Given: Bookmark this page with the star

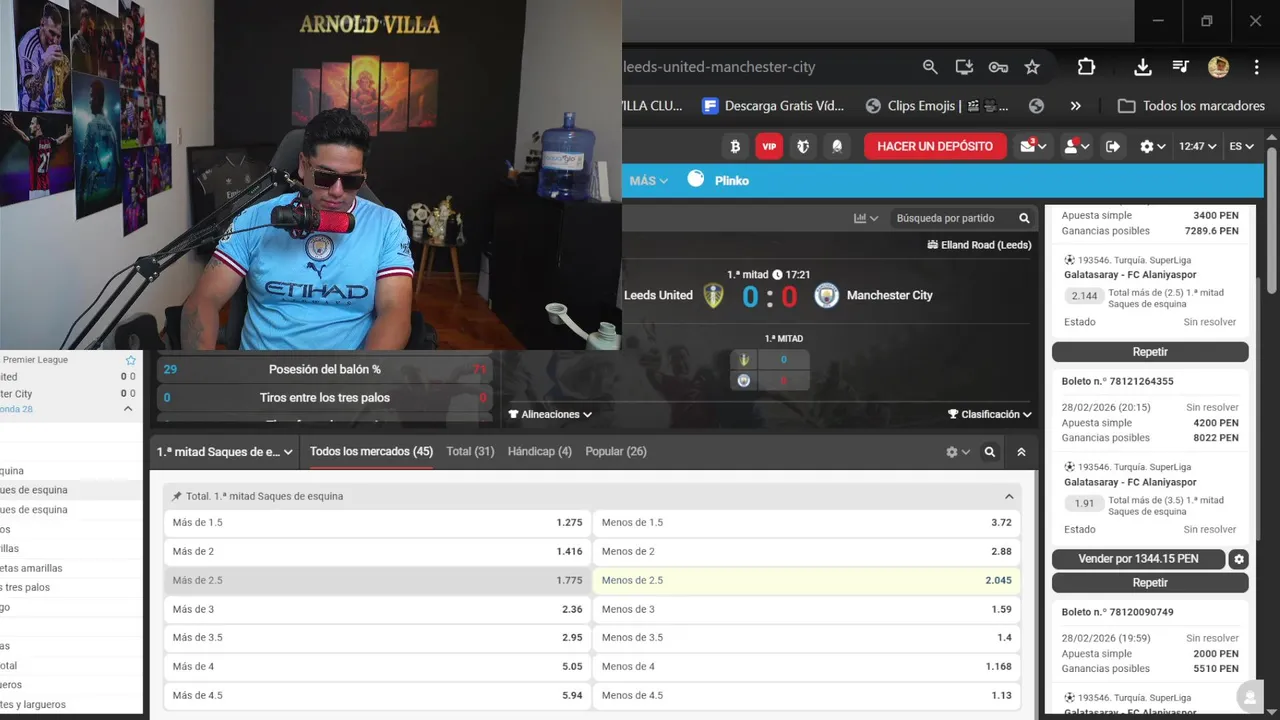Looking at the screenshot, I should [x=1032, y=67].
